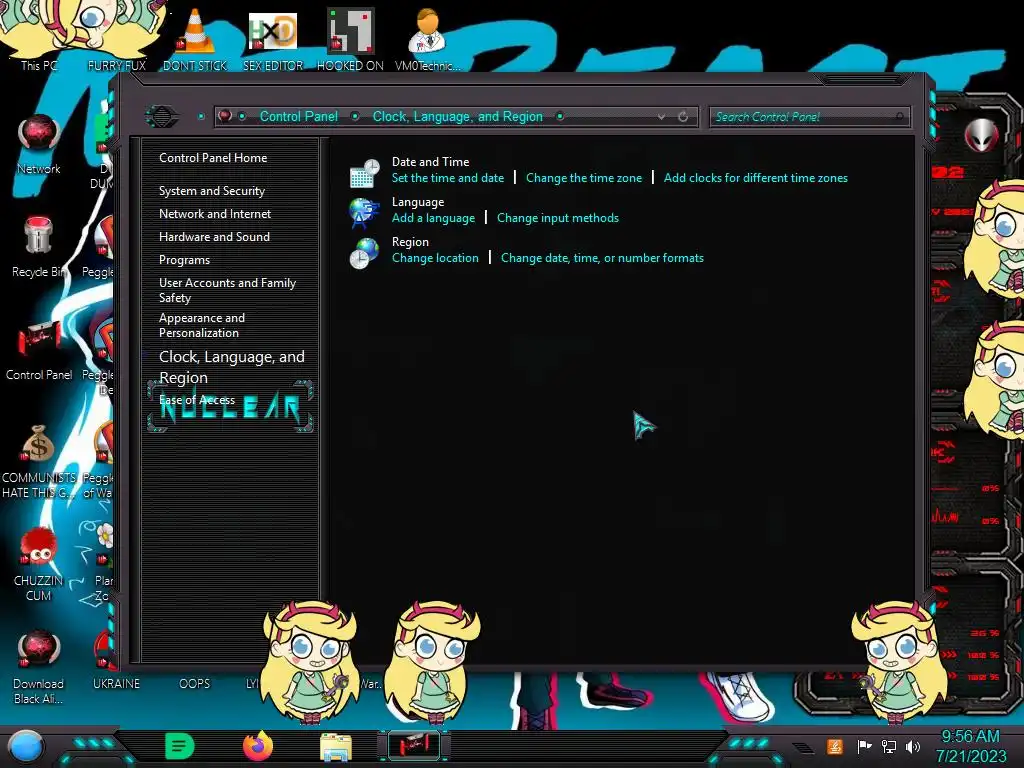The image size is (1024, 768).
Task: Click the hexagonal back navigation button
Action: (162, 116)
